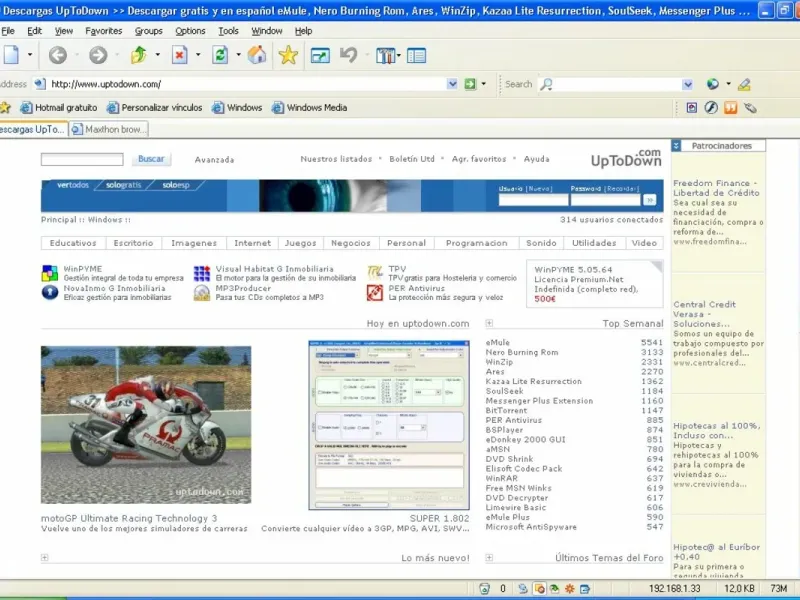
Task: Expand the address bar history dropdown
Action: pyautogui.click(x=452, y=84)
